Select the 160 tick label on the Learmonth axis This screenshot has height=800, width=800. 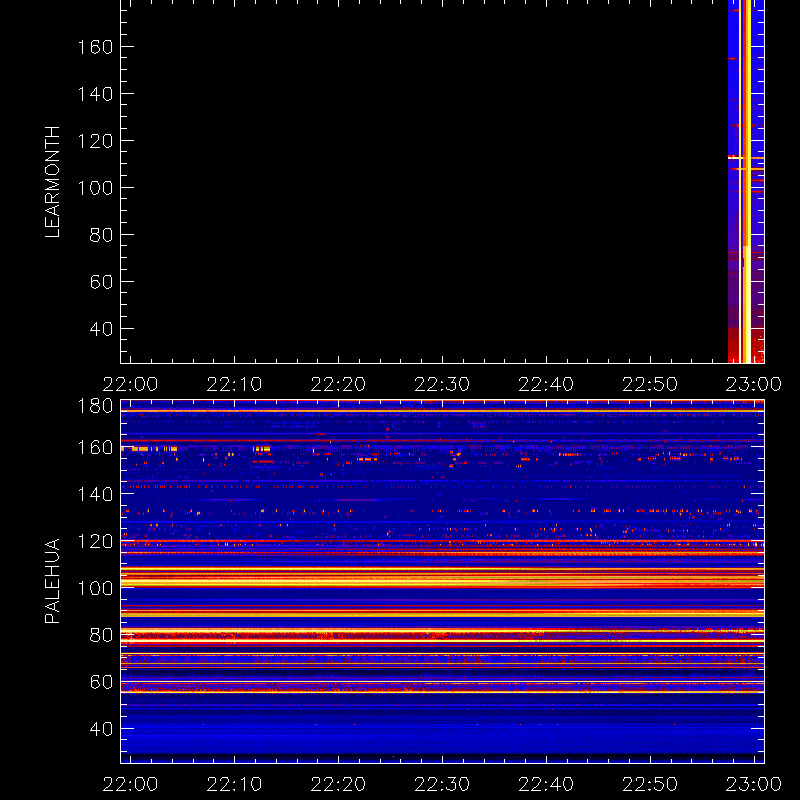coord(95,47)
